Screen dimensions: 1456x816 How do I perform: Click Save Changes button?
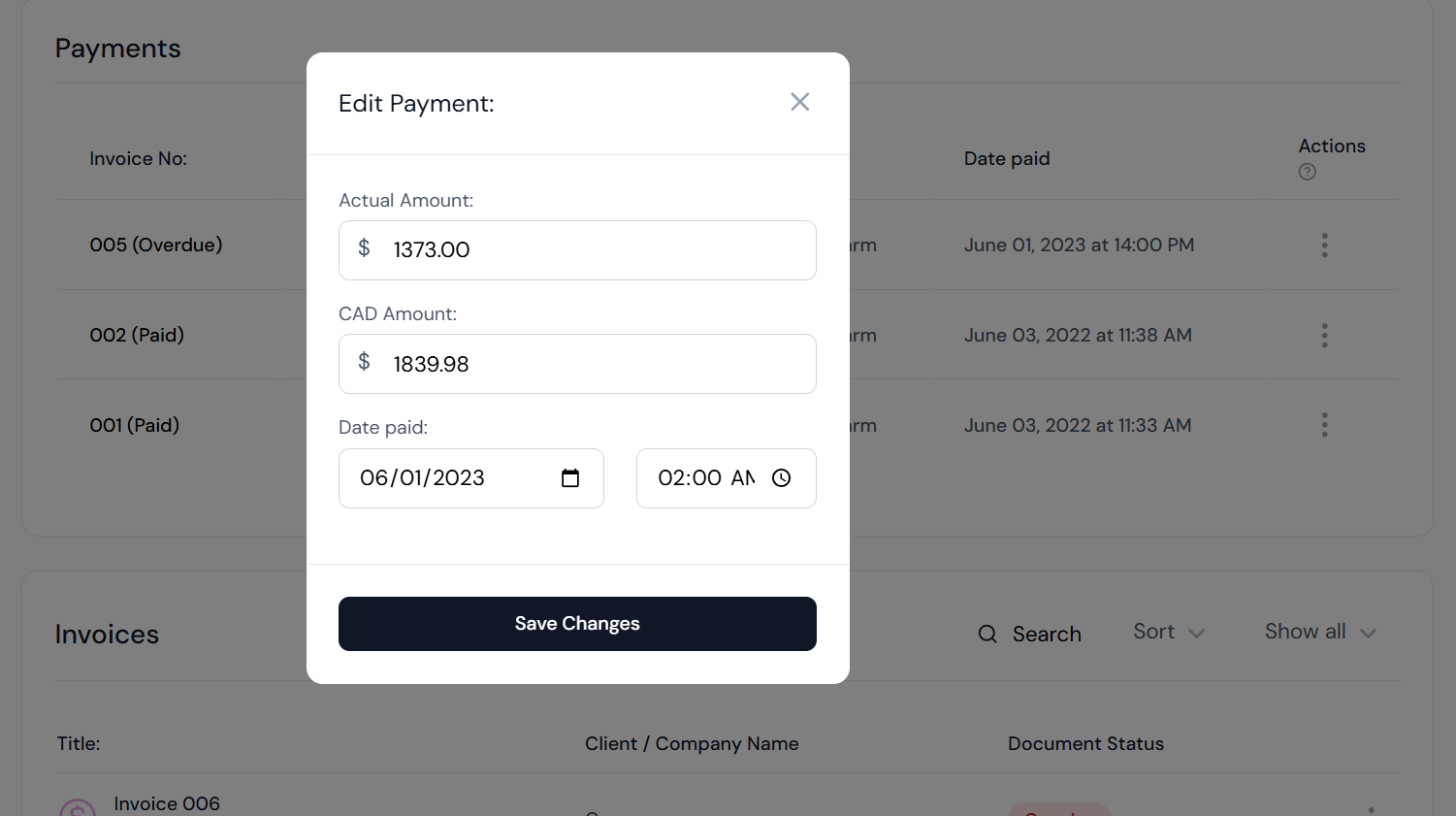(577, 624)
